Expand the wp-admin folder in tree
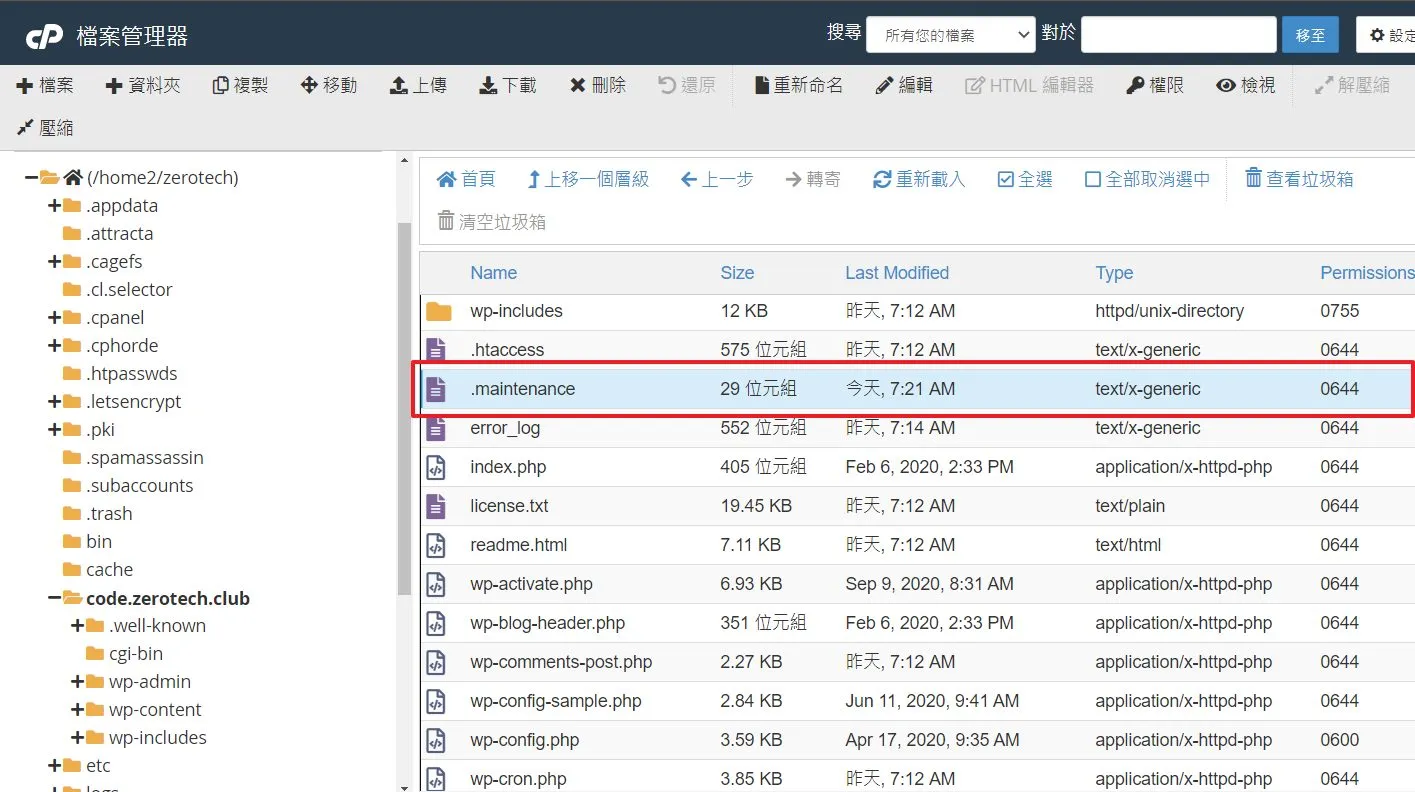Viewport: 1415px width, 792px height. pyautogui.click(x=77, y=682)
